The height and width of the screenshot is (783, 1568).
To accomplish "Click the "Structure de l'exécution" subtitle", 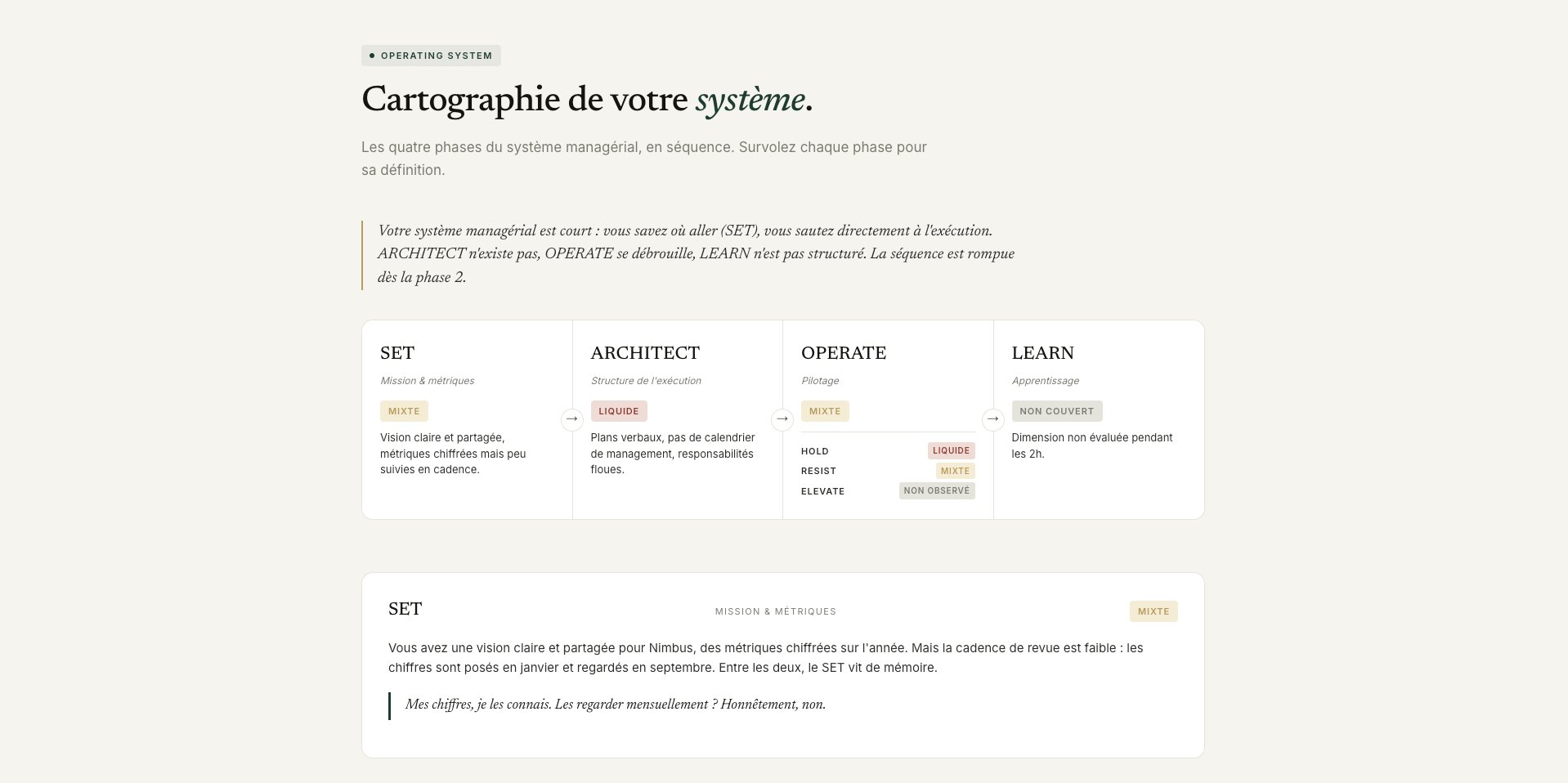I will [x=646, y=381].
